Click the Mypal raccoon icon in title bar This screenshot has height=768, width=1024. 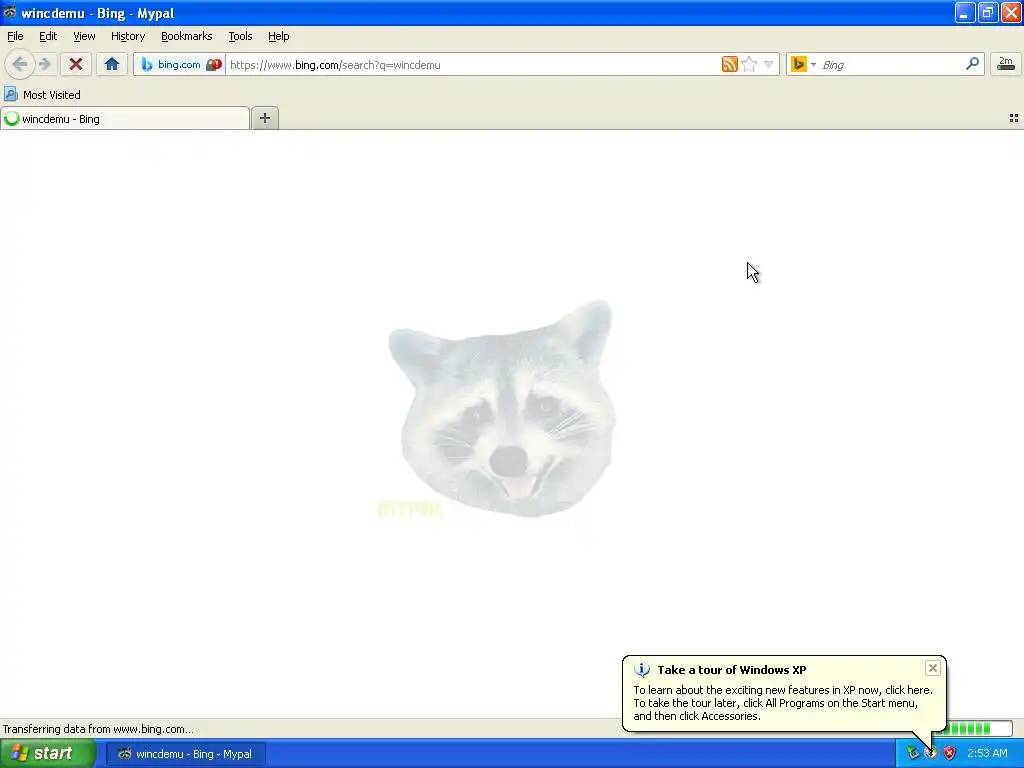click(9, 12)
